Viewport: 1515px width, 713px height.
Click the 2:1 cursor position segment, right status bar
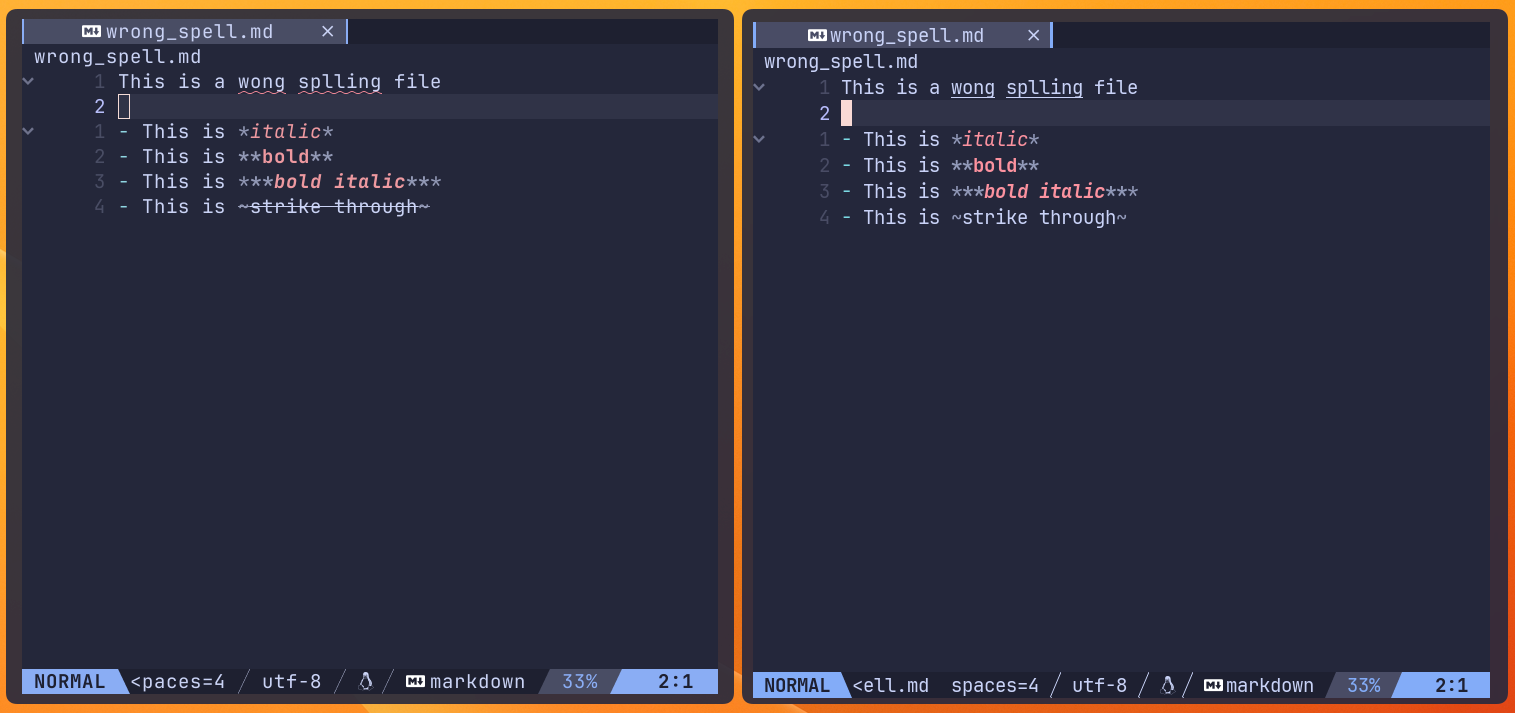[1450, 685]
